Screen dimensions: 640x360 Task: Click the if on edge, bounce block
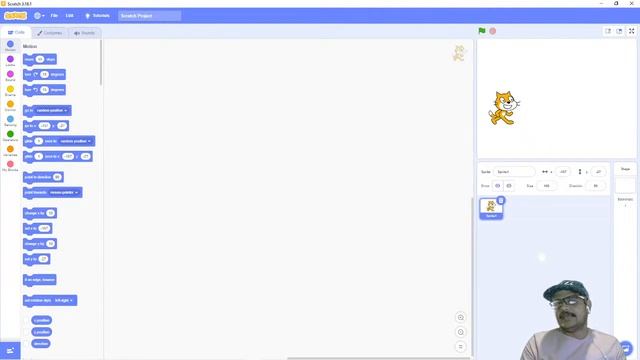tap(40, 280)
